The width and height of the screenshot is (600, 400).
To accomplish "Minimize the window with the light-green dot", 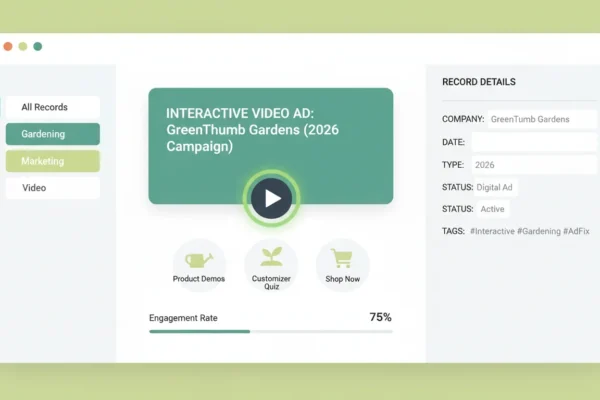I will (x=23, y=46).
